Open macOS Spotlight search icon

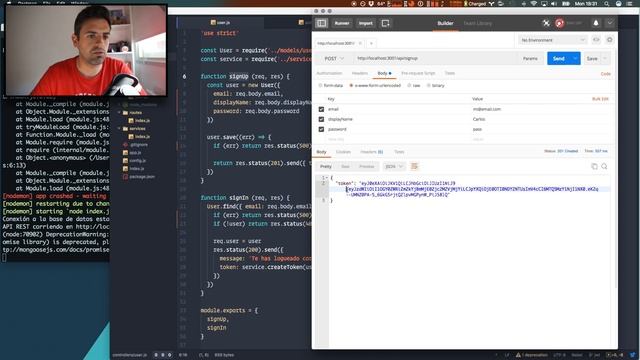pyautogui.click(x=607, y=4)
